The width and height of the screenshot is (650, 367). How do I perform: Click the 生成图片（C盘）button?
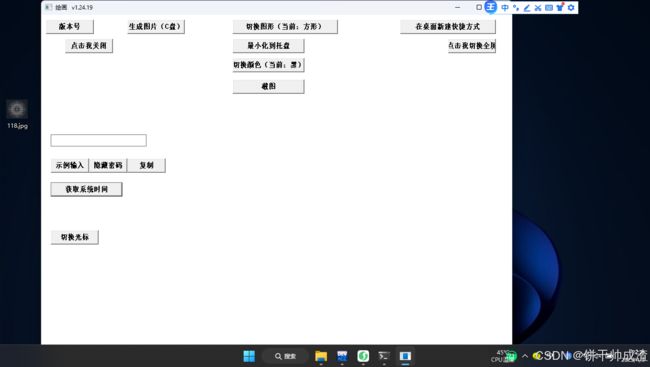click(x=156, y=27)
